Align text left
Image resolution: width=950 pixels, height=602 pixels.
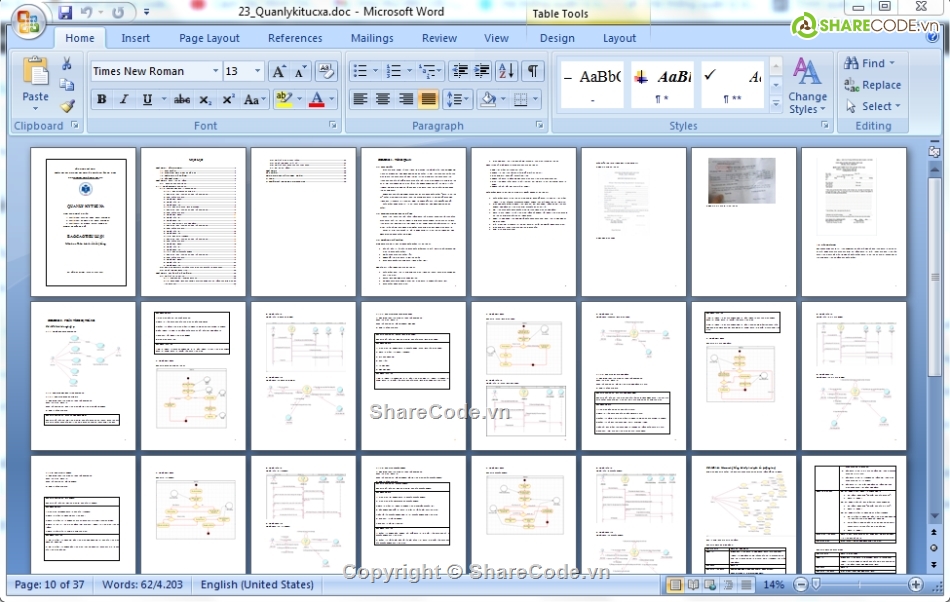(x=360, y=99)
